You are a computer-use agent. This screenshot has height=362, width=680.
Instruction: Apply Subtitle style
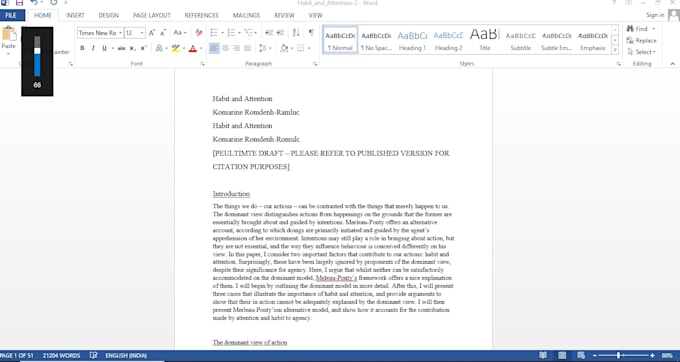(x=520, y=40)
